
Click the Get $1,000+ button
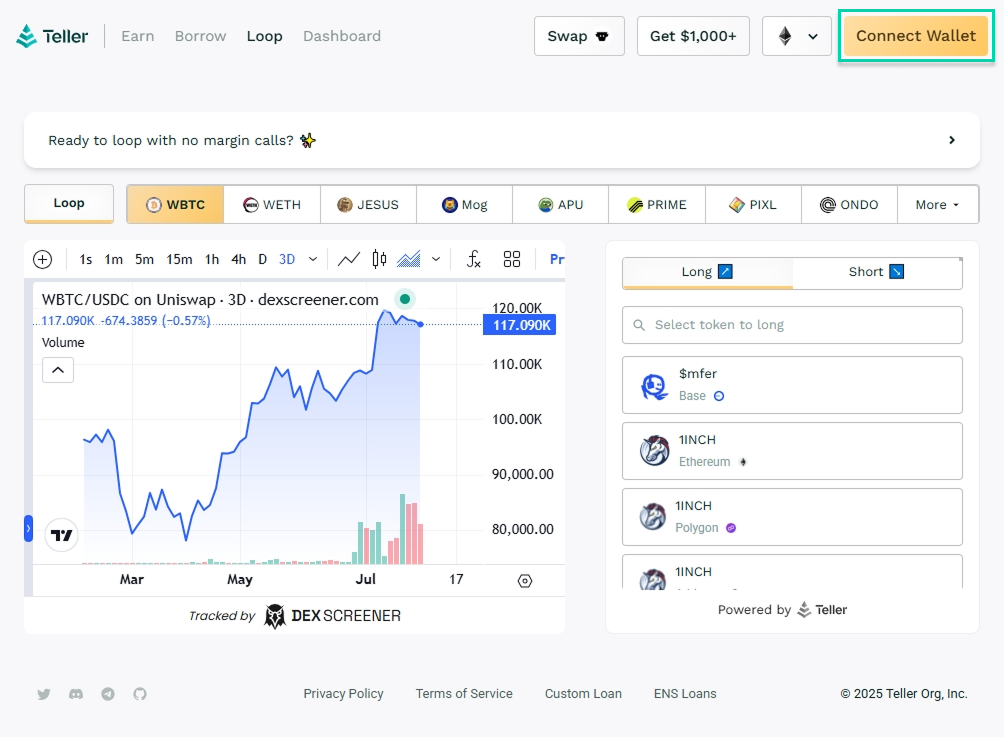click(x=693, y=36)
